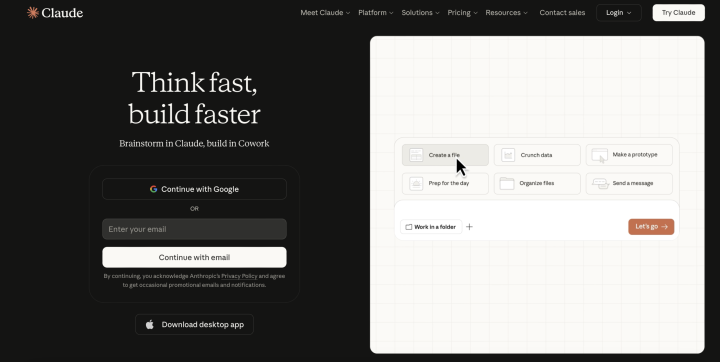This screenshot has width=720, height=362.
Task: Select the Crunch data chart icon
Action: pyautogui.click(x=508, y=155)
